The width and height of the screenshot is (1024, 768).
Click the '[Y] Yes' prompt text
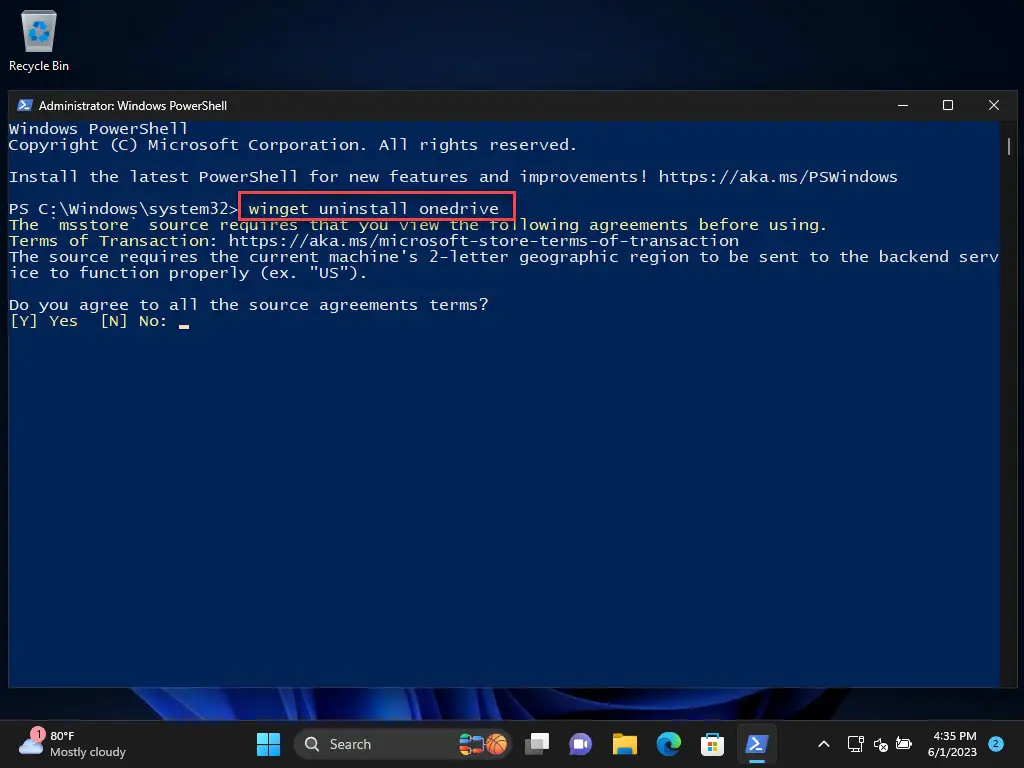click(x=44, y=321)
